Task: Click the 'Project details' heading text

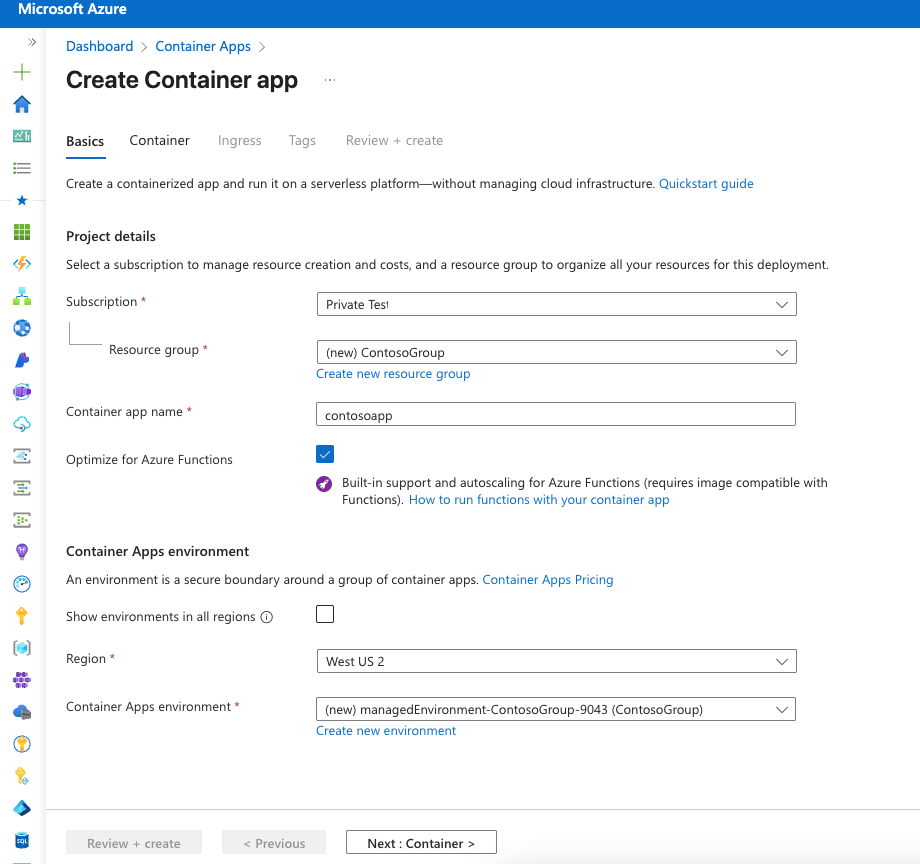Action: tap(111, 236)
